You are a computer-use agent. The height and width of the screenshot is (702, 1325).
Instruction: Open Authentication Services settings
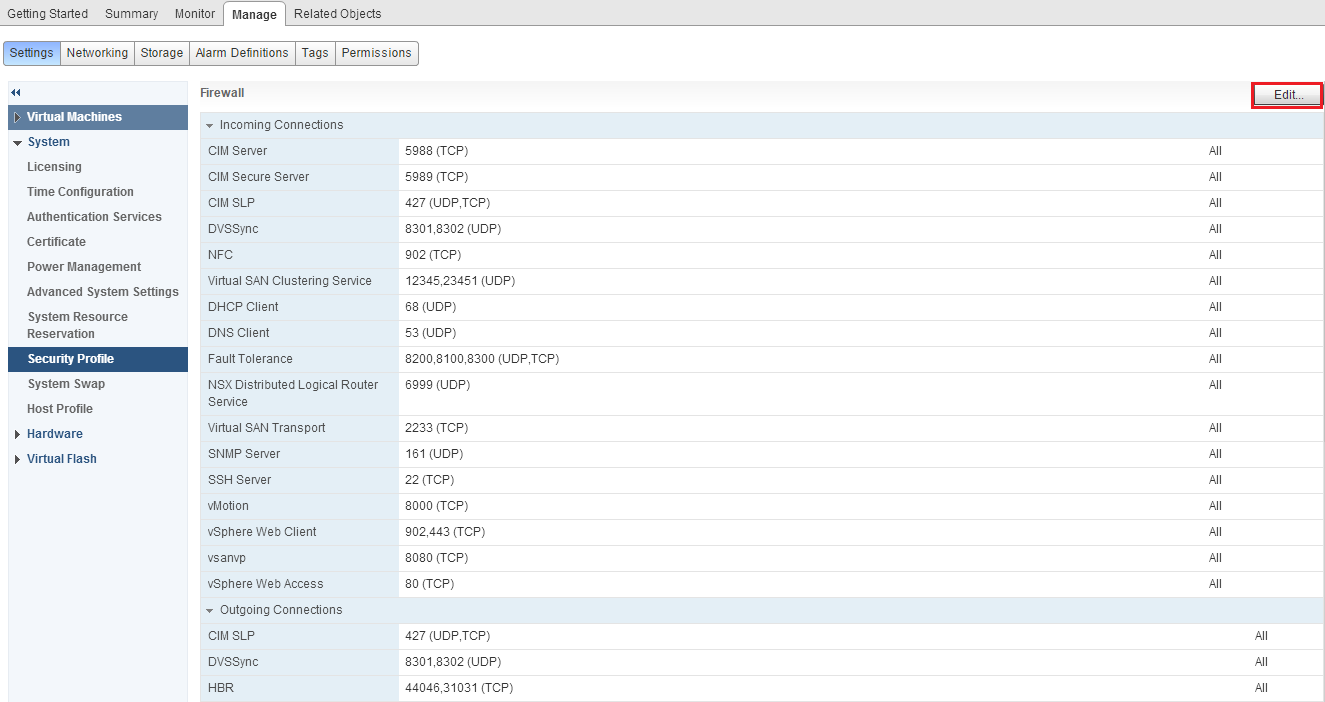(94, 217)
